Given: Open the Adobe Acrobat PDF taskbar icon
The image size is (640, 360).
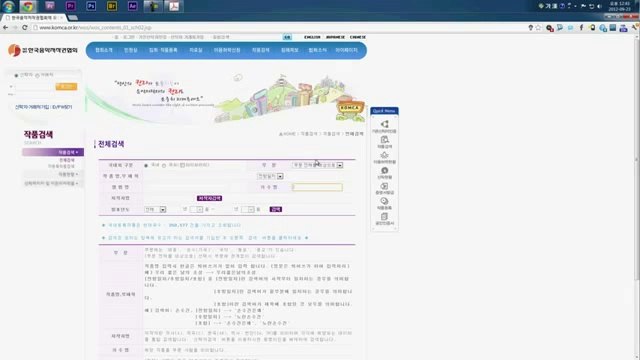Looking at the screenshot, I should click(174, 6).
